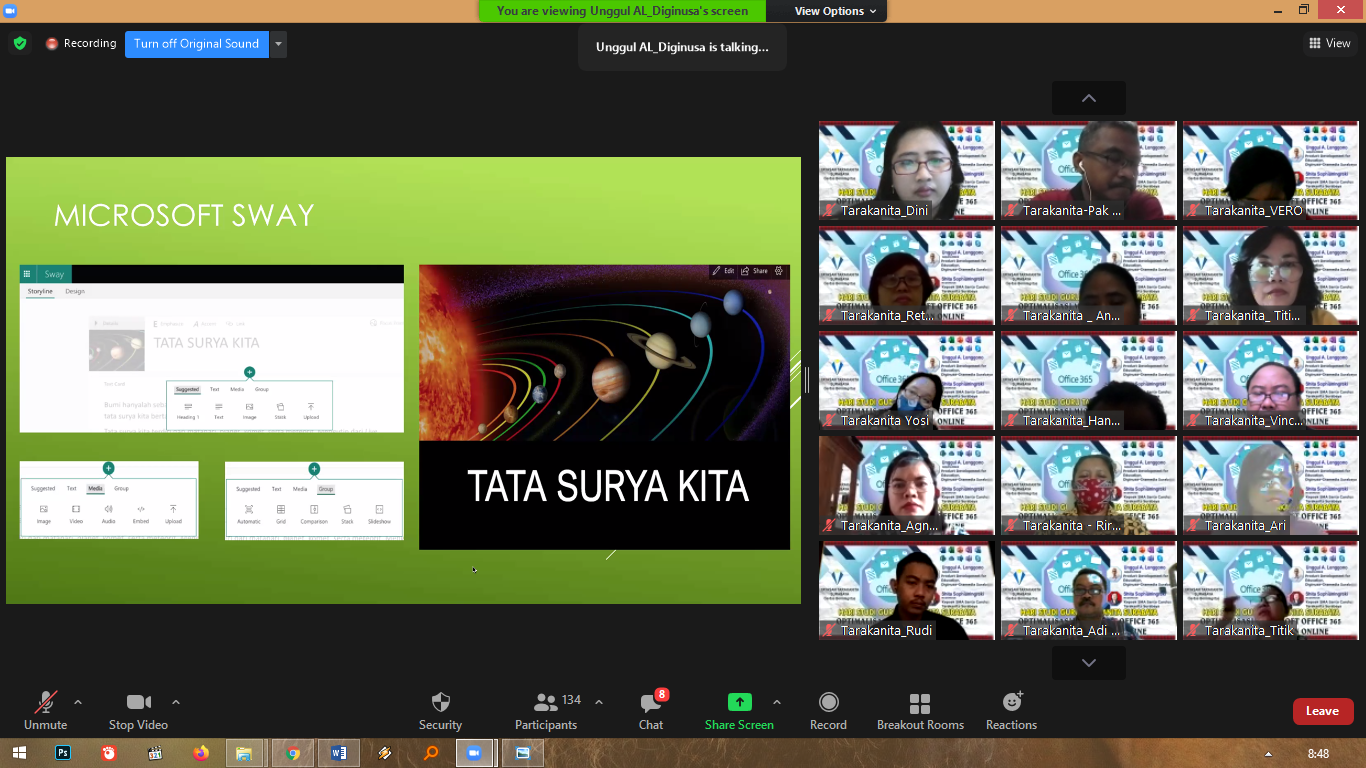Image resolution: width=1366 pixels, height=768 pixels.
Task: Click the Stop Video camera icon
Action: pyautogui.click(x=138, y=702)
